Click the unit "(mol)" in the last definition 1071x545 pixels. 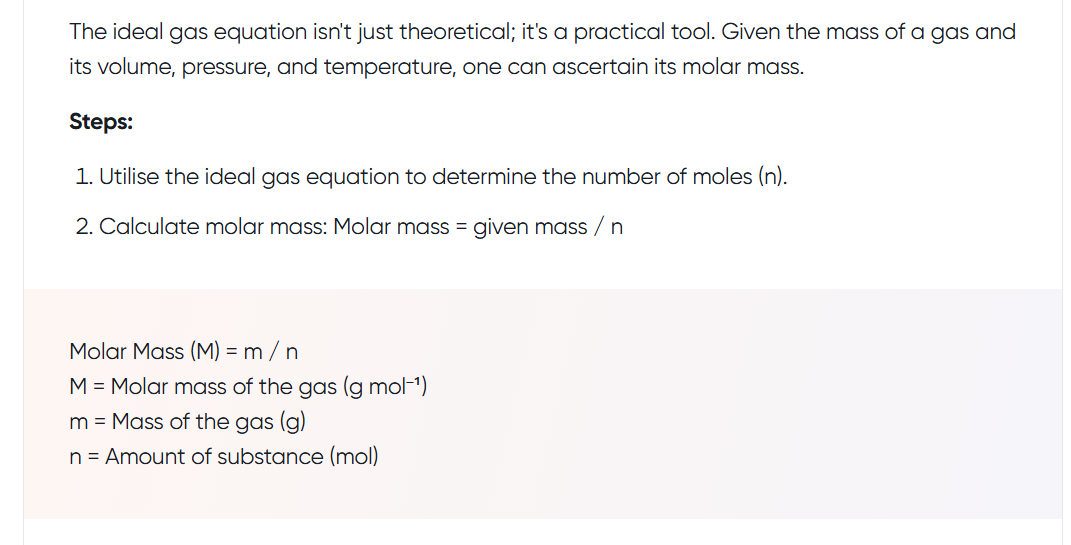[x=354, y=457]
